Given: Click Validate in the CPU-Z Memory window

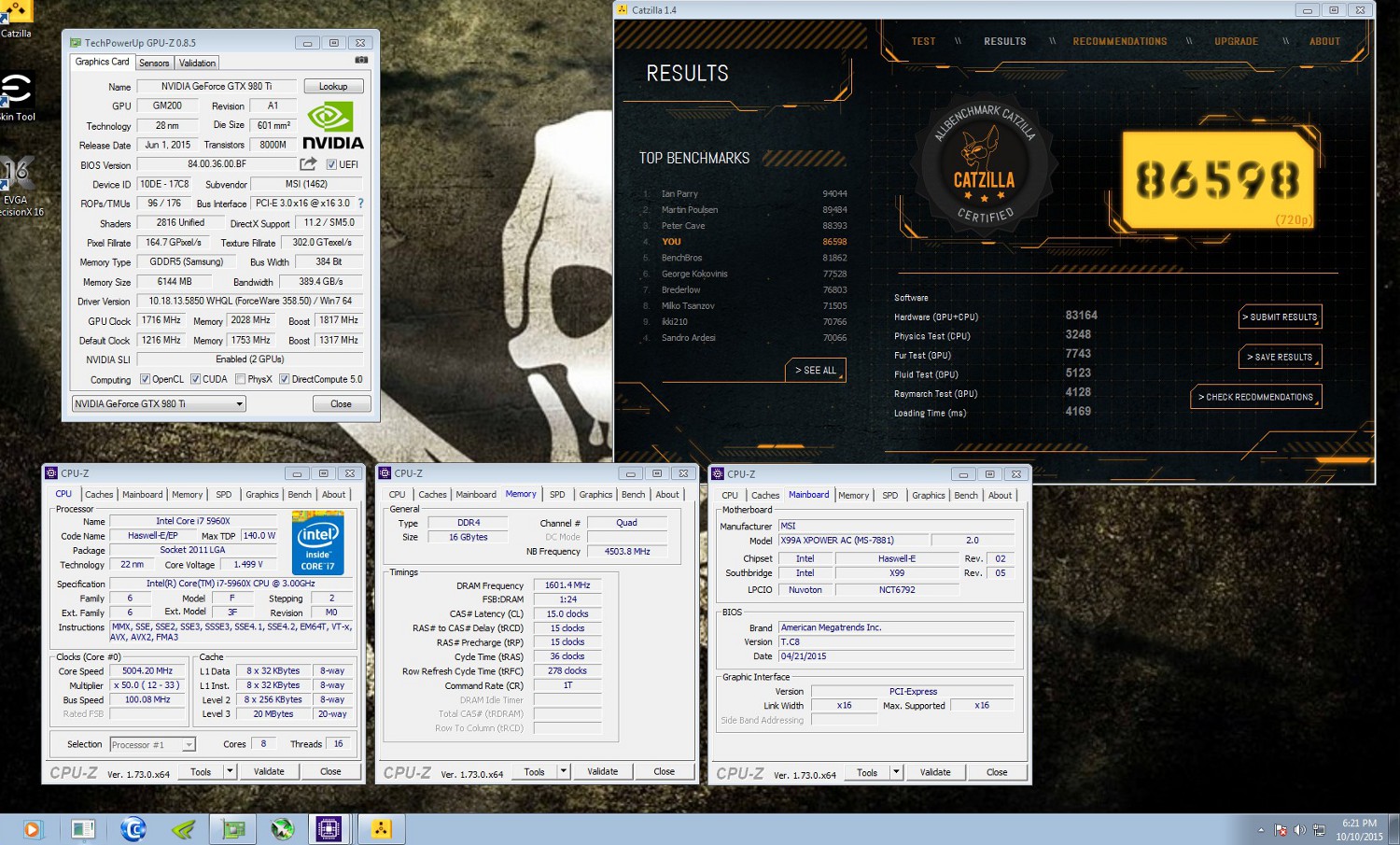Looking at the screenshot, I should pyautogui.click(x=603, y=771).
